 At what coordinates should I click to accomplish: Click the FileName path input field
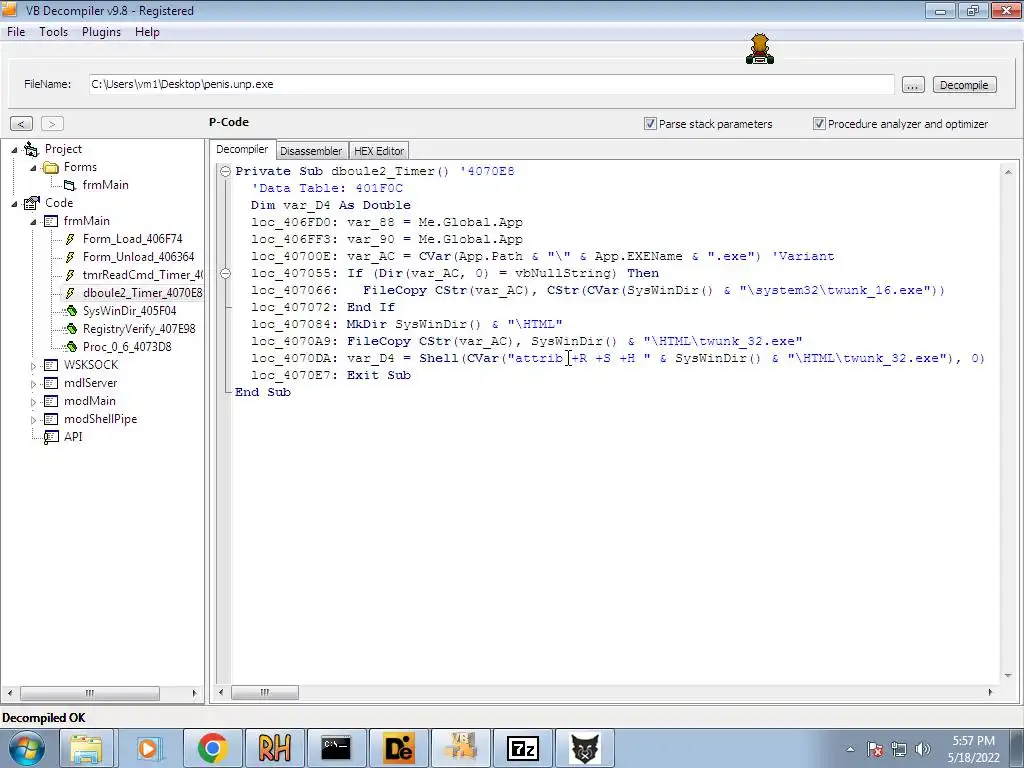491,84
